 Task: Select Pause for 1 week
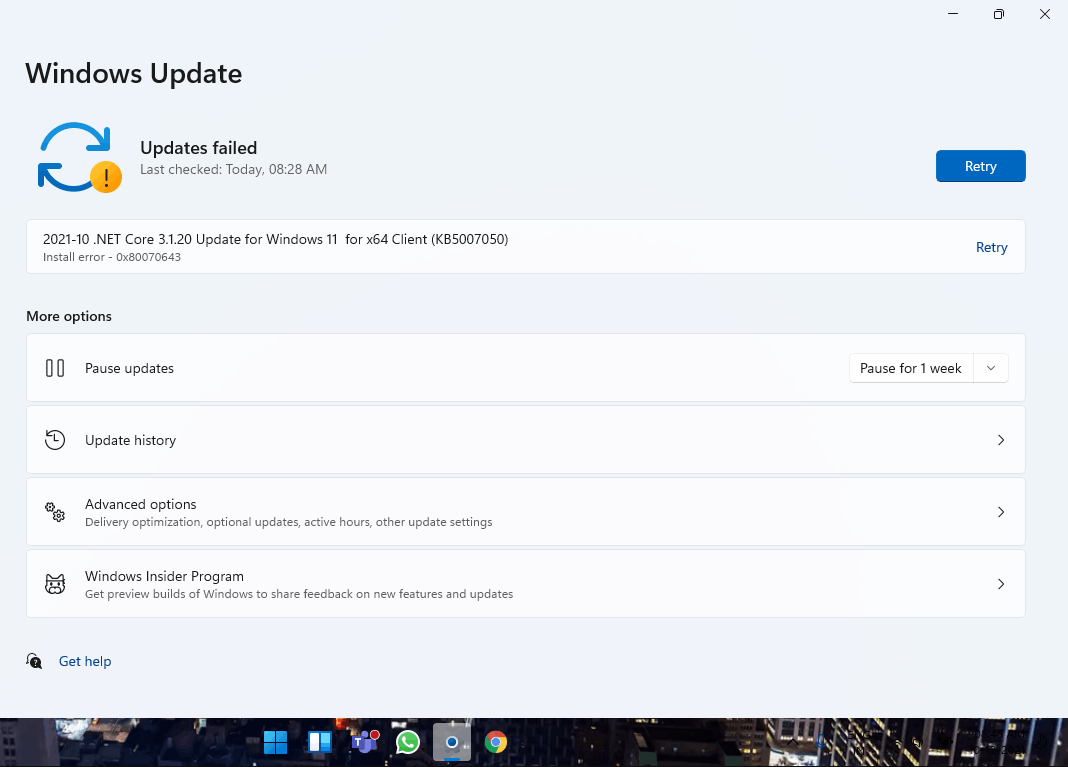[911, 368]
